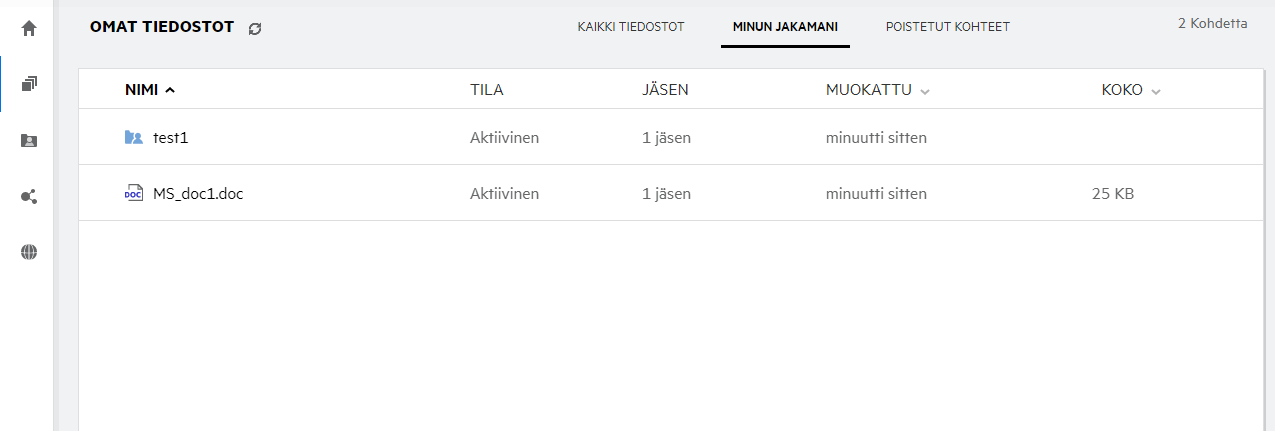Sort by the Muokattu column arrow

[x=925, y=91]
